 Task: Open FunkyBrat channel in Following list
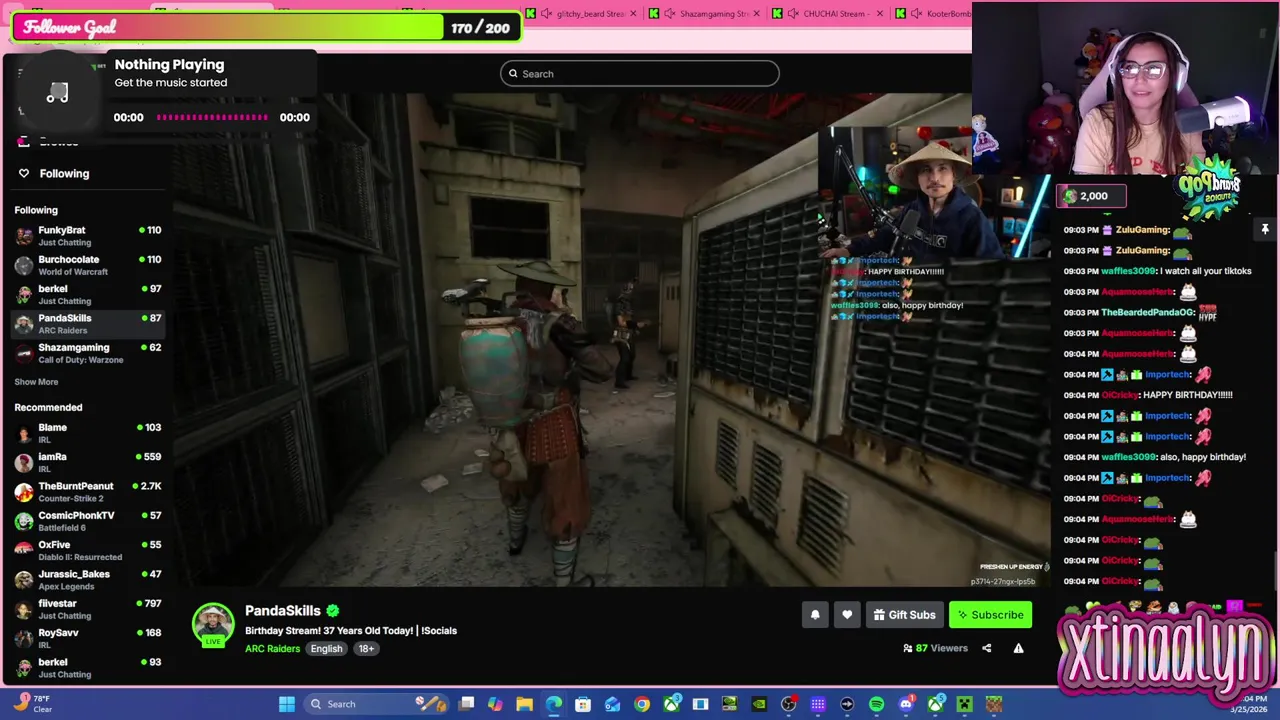[88, 236]
